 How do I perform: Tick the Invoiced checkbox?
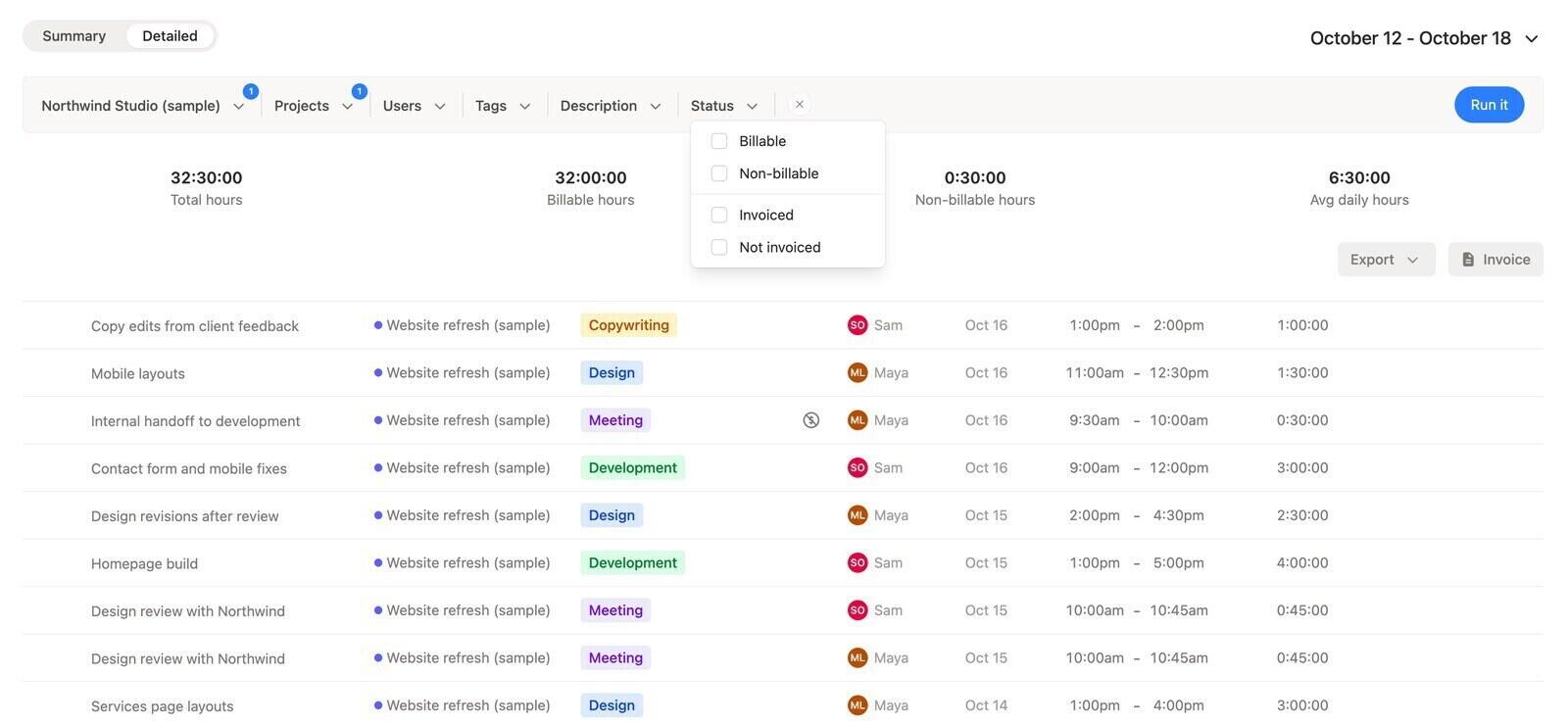click(719, 215)
